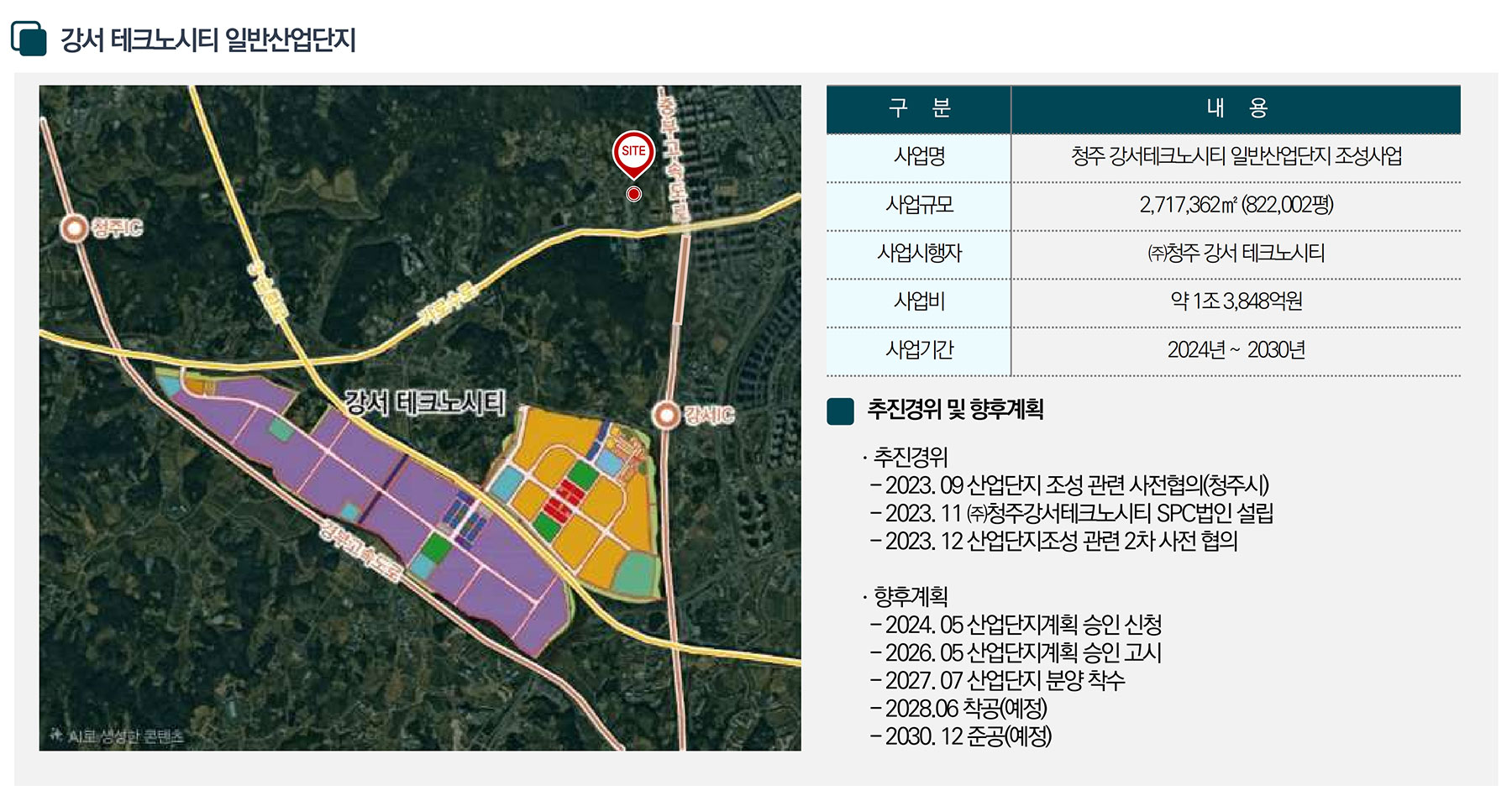Click the dark square bullet before 추진경위 및 향후계획
The image size is (1512, 801).
(840, 411)
